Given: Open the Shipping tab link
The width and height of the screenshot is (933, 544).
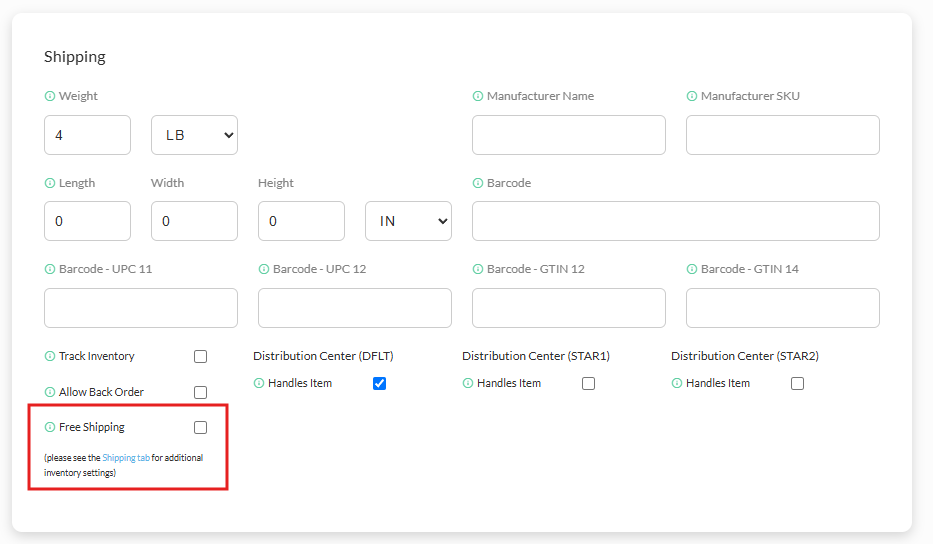Looking at the screenshot, I should pyautogui.click(x=126, y=458).
